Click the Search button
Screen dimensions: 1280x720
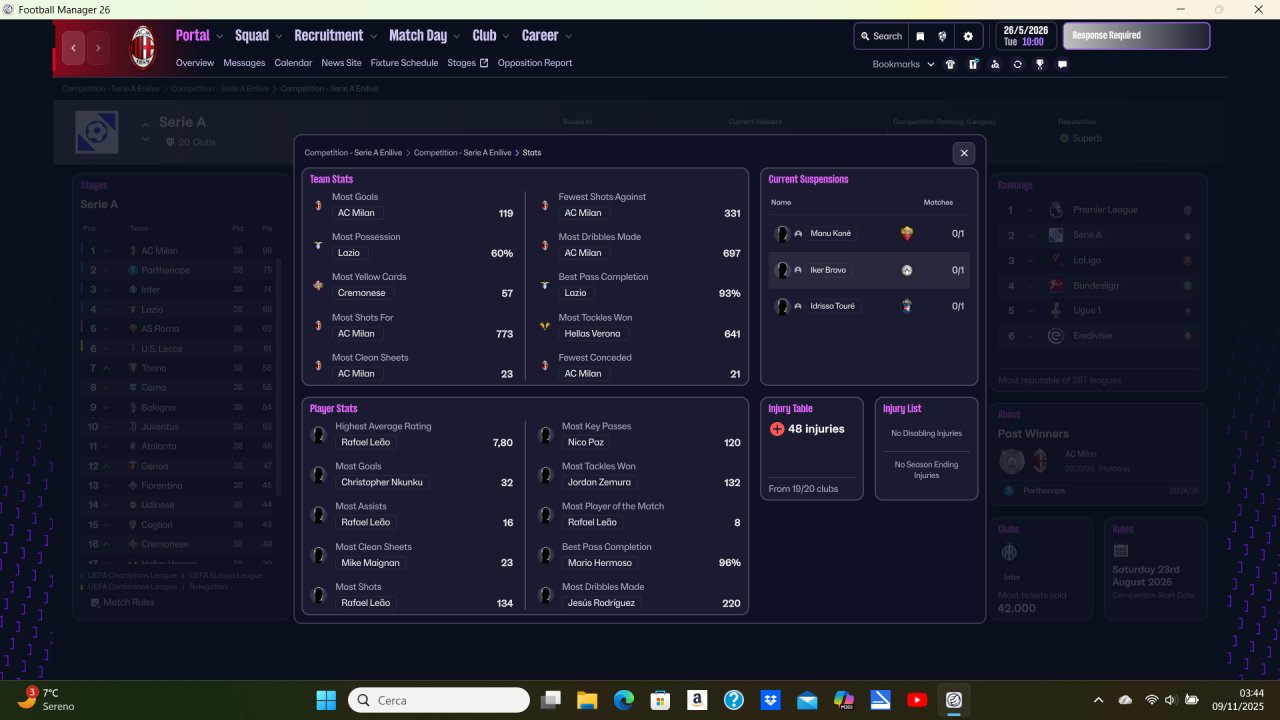pos(881,36)
